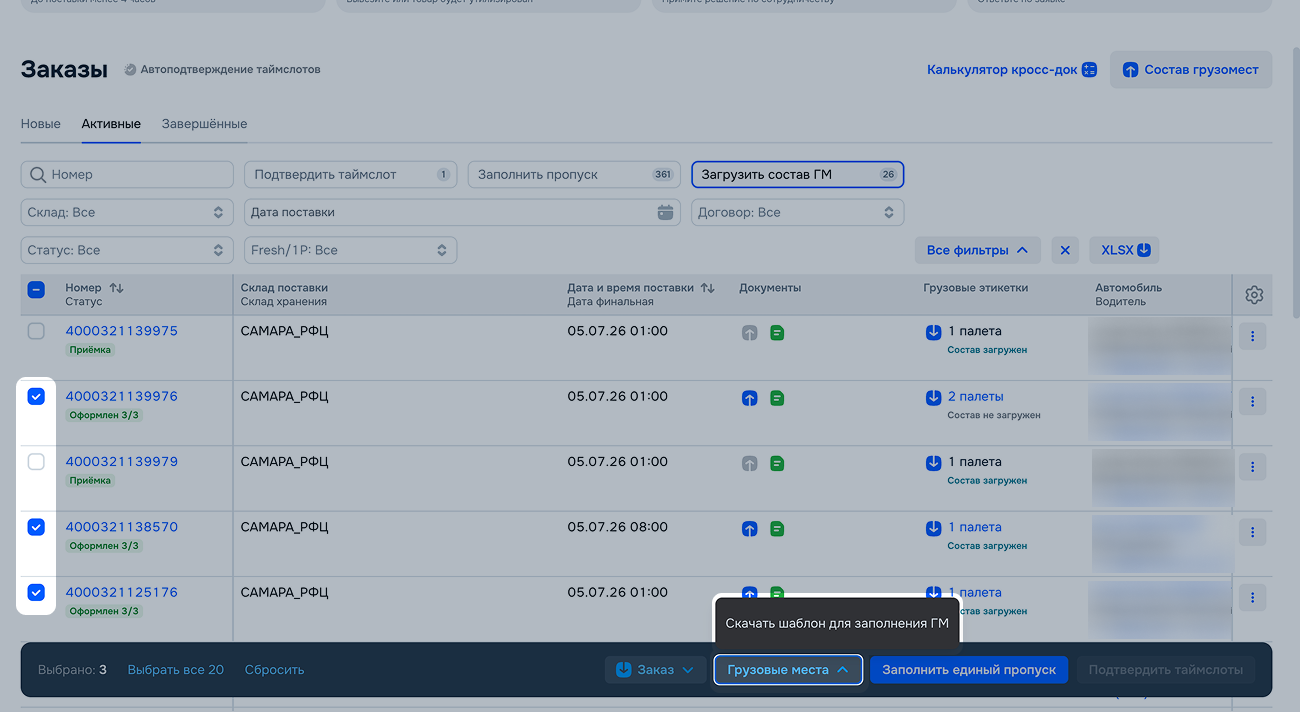Download labels icon for order 4000321138570
1300x712 pixels.
click(934, 528)
